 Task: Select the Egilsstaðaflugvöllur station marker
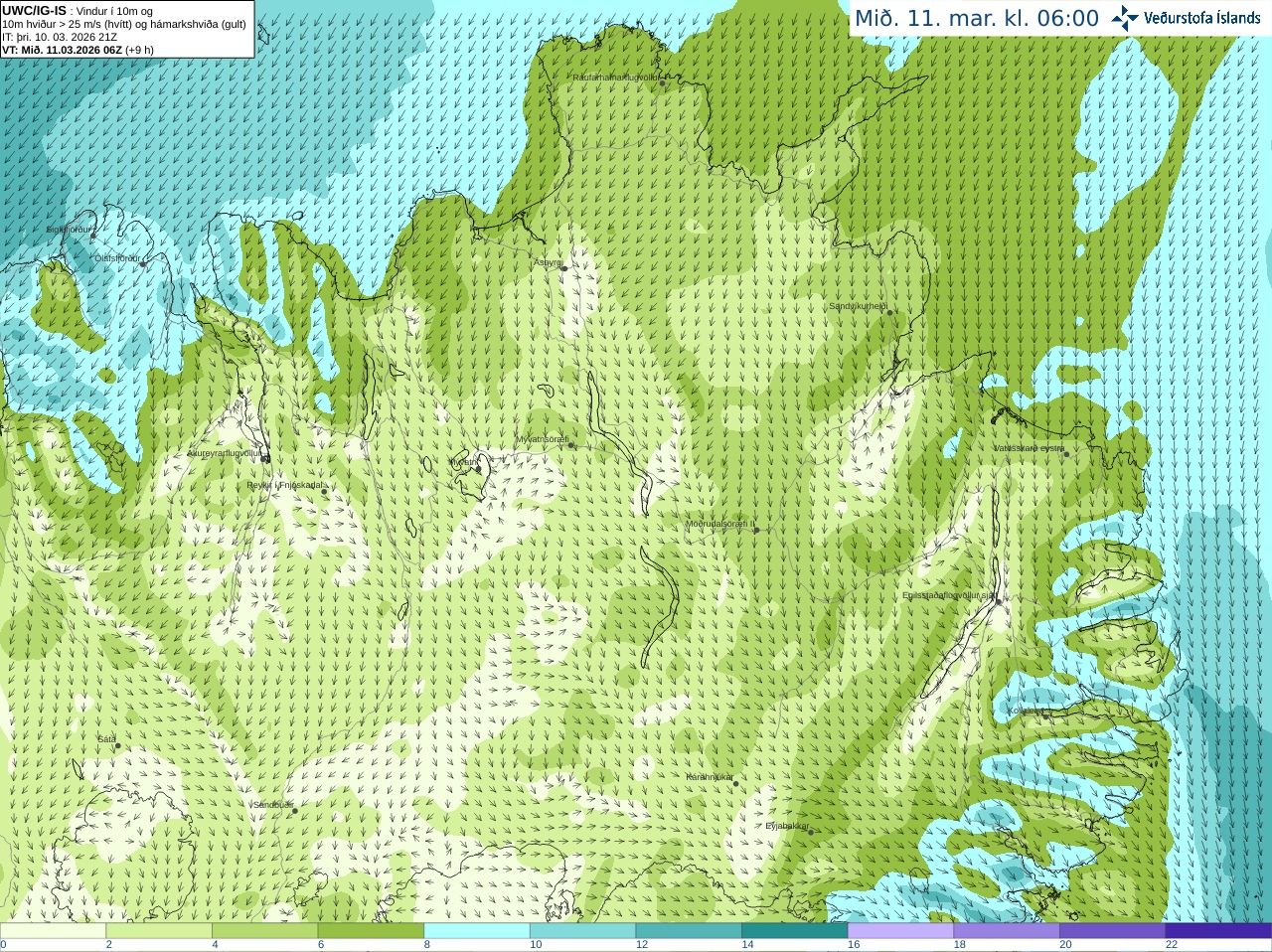(999, 601)
